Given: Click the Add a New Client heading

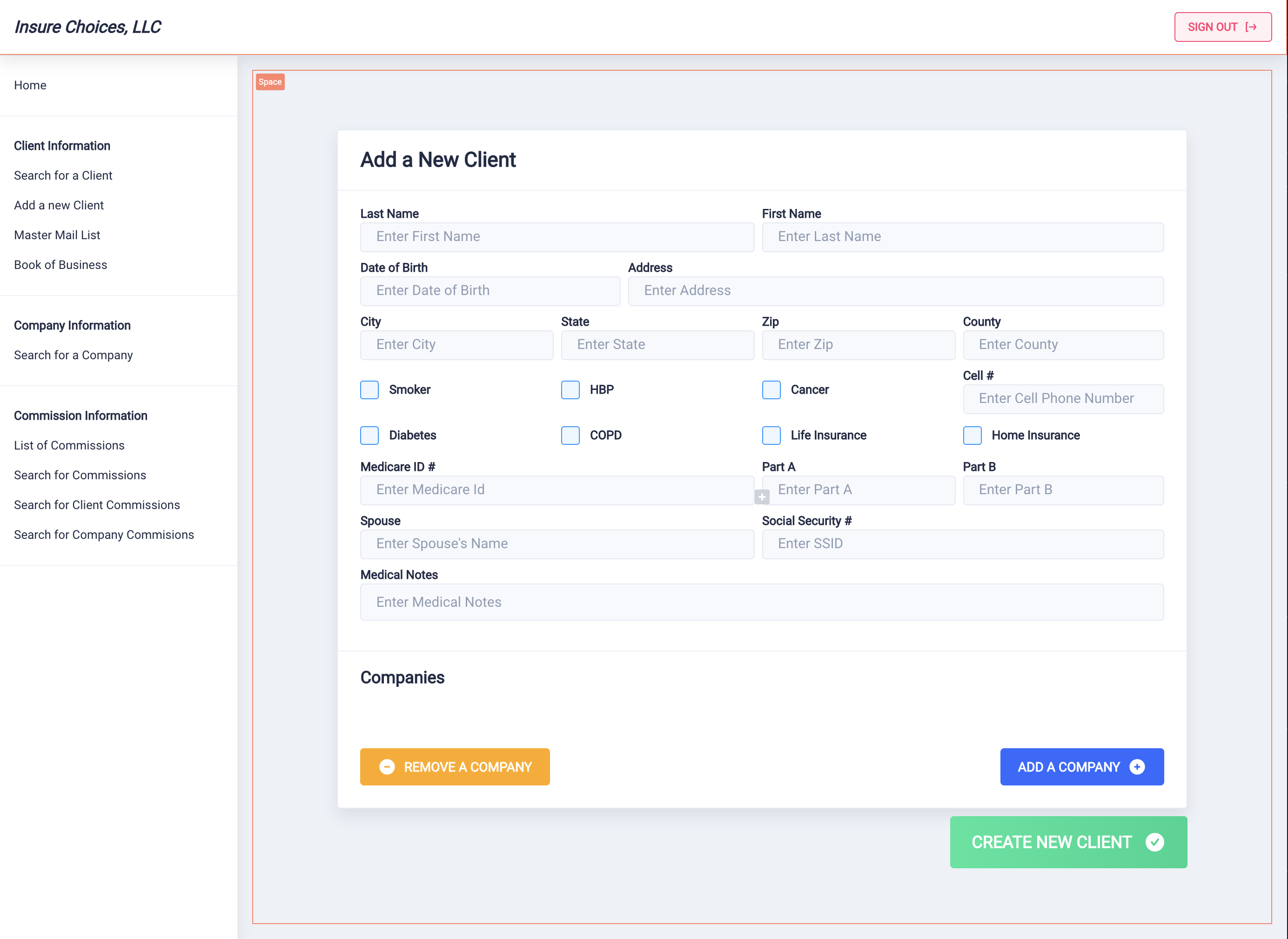Looking at the screenshot, I should pyautogui.click(x=438, y=160).
